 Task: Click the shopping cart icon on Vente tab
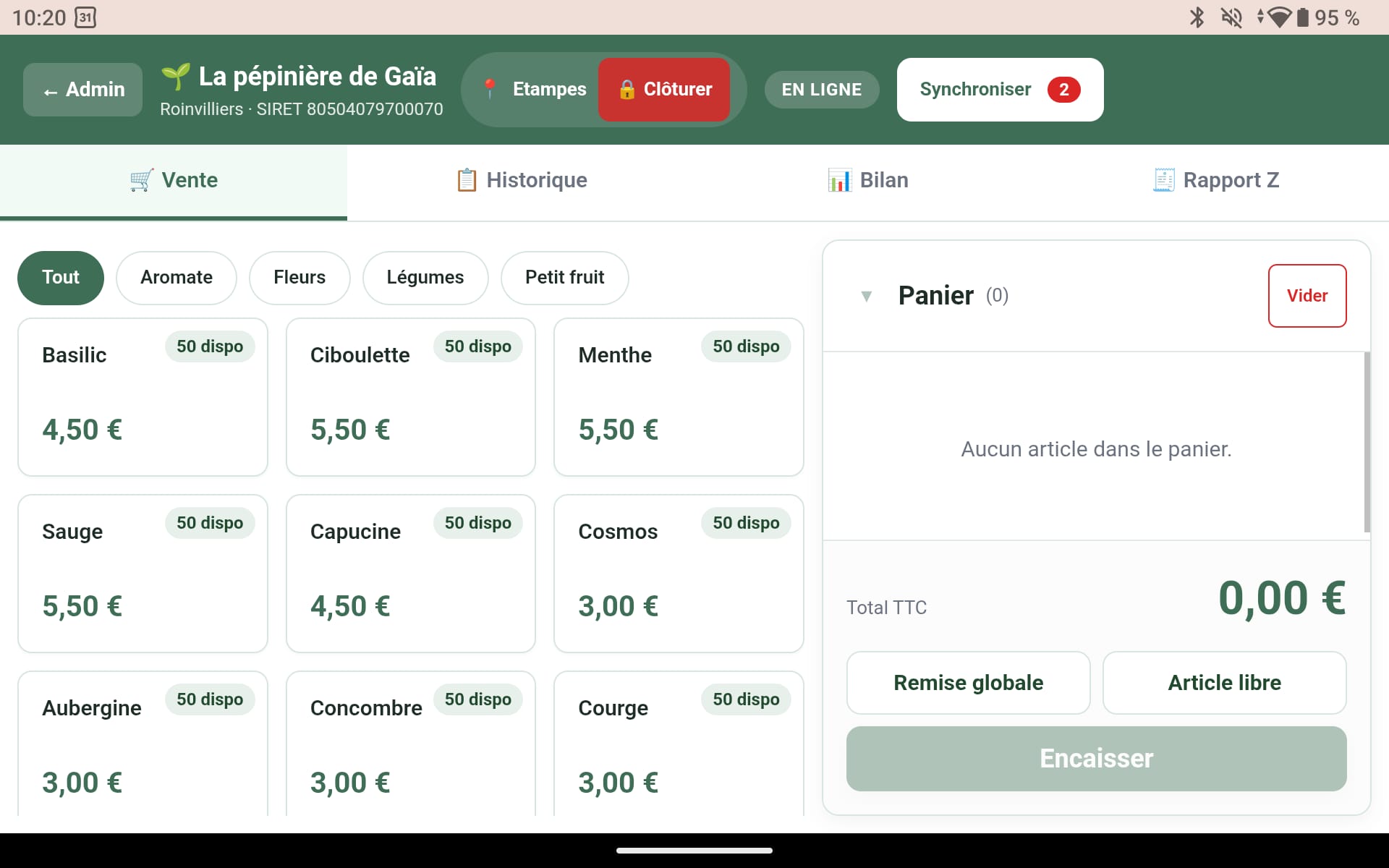(142, 180)
